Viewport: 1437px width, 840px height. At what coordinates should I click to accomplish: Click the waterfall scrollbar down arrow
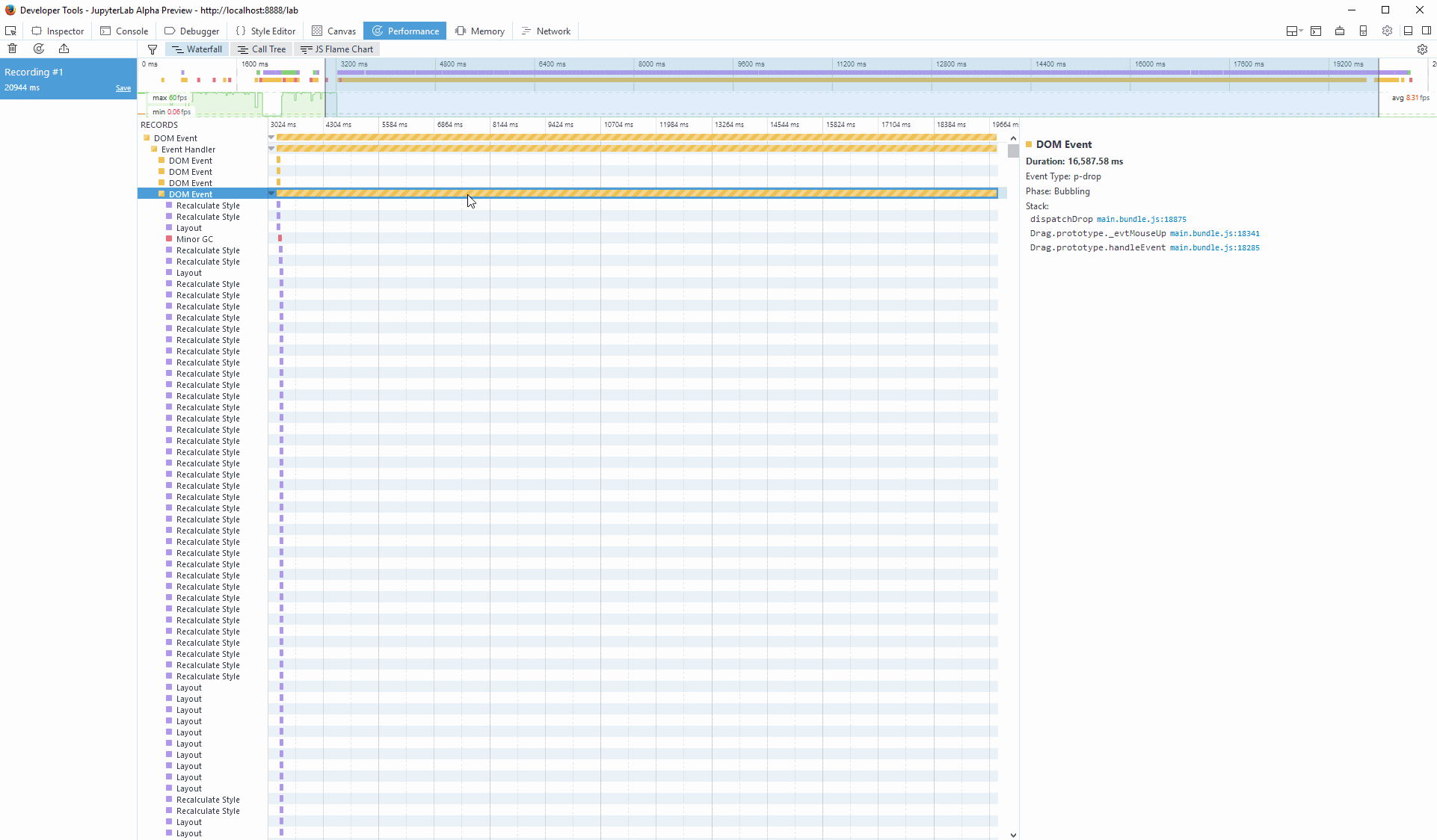pyautogui.click(x=1013, y=836)
